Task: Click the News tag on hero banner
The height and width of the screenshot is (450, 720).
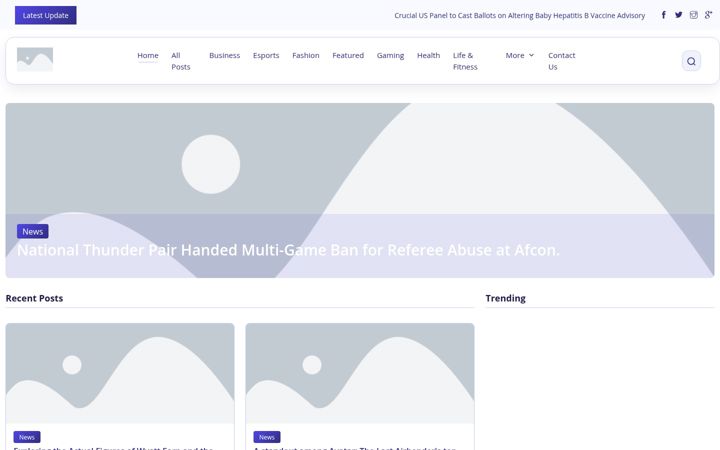Action: click(33, 231)
